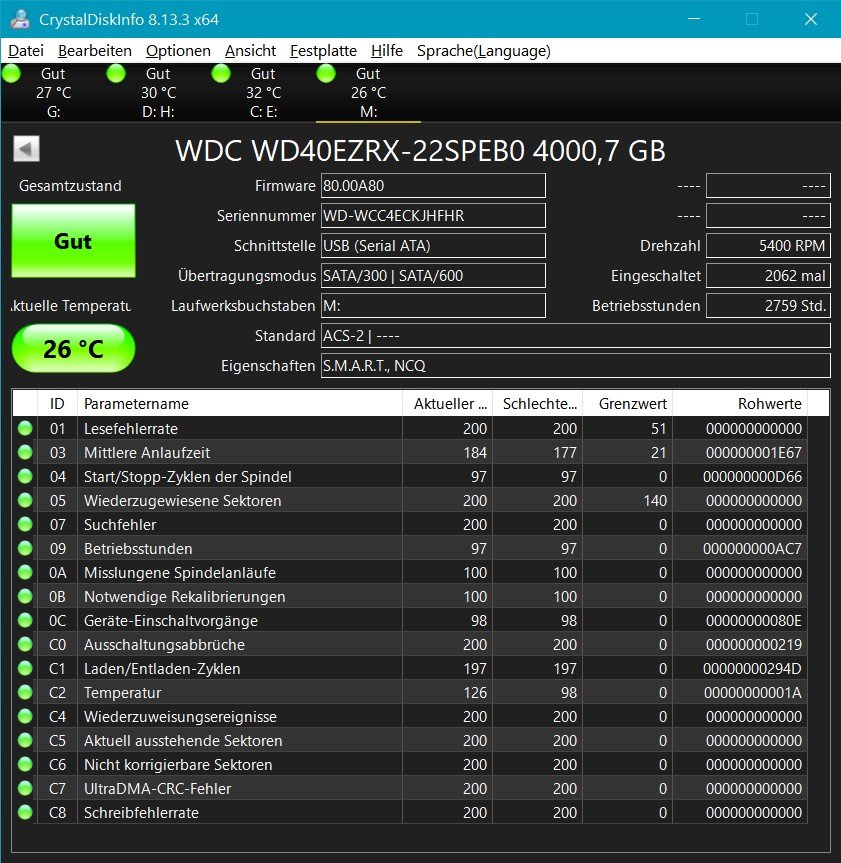
Task: Click the CrystalDiskInfo title bar app icon
Action: [x=20, y=19]
